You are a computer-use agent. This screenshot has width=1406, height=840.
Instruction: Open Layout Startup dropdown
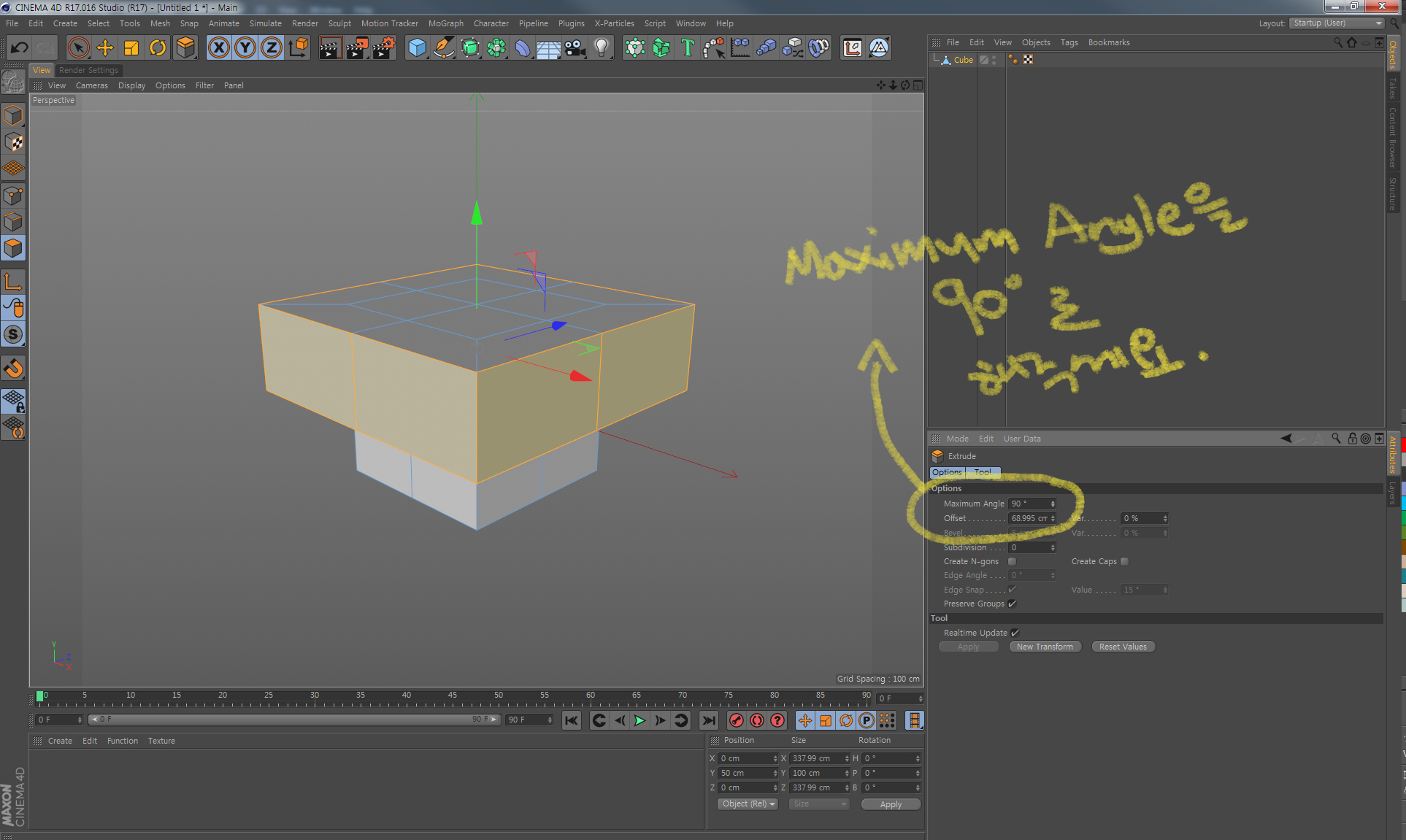[1337, 23]
